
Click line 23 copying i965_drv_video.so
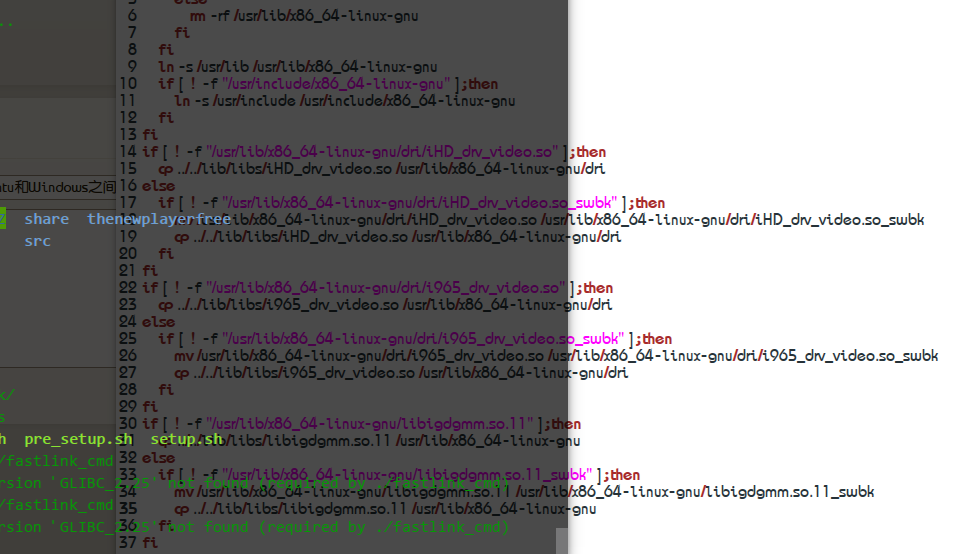(x=385, y=305)
